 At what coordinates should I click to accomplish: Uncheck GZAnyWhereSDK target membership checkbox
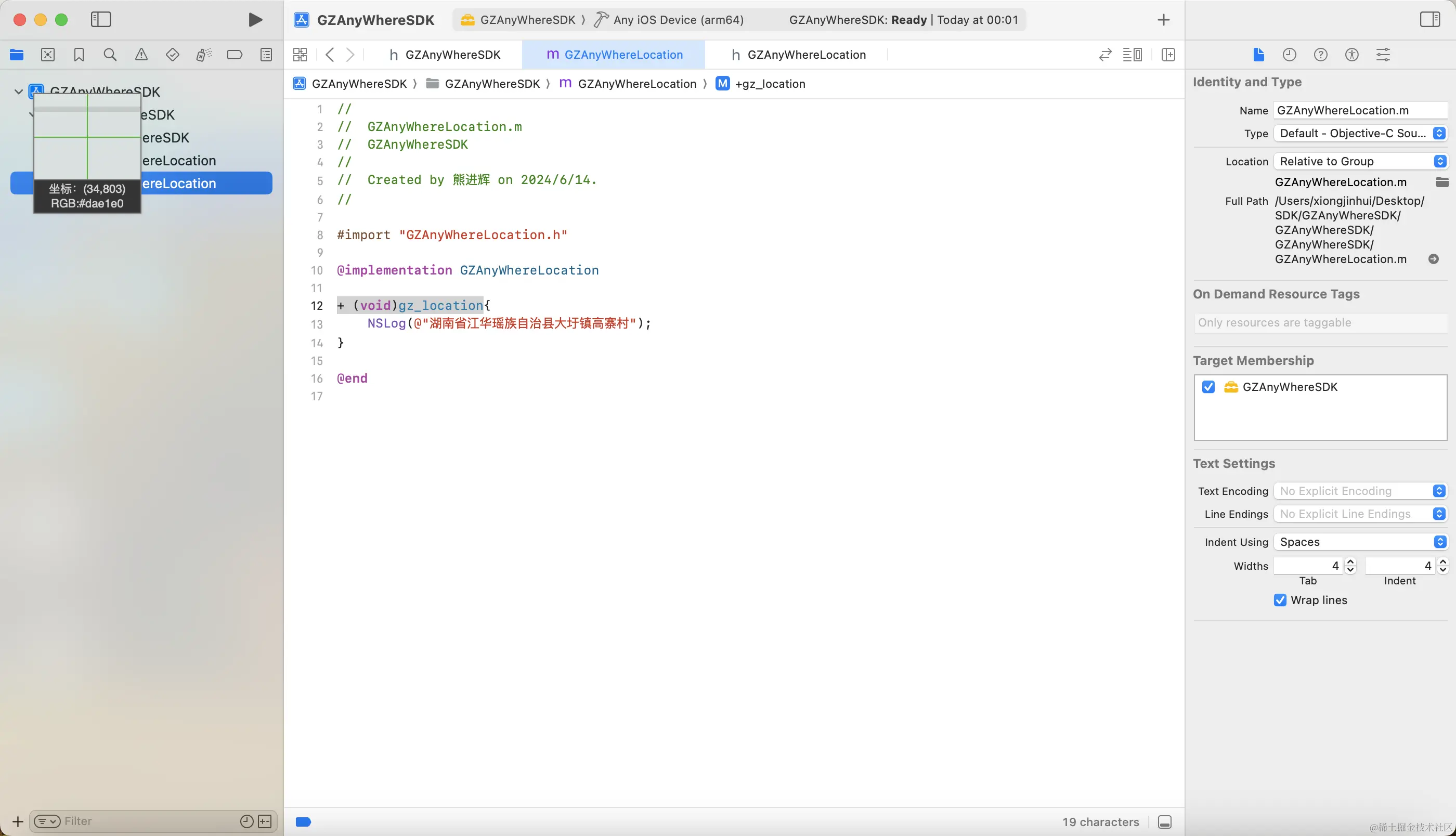[1208, 387]
